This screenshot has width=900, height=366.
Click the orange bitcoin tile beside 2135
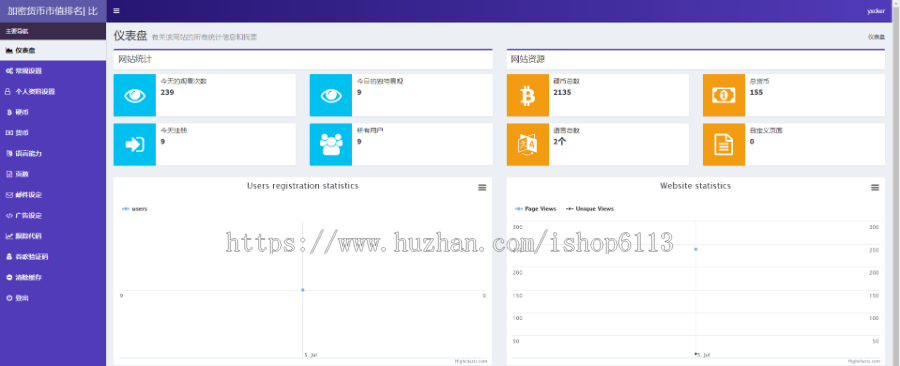pos(527,95)
